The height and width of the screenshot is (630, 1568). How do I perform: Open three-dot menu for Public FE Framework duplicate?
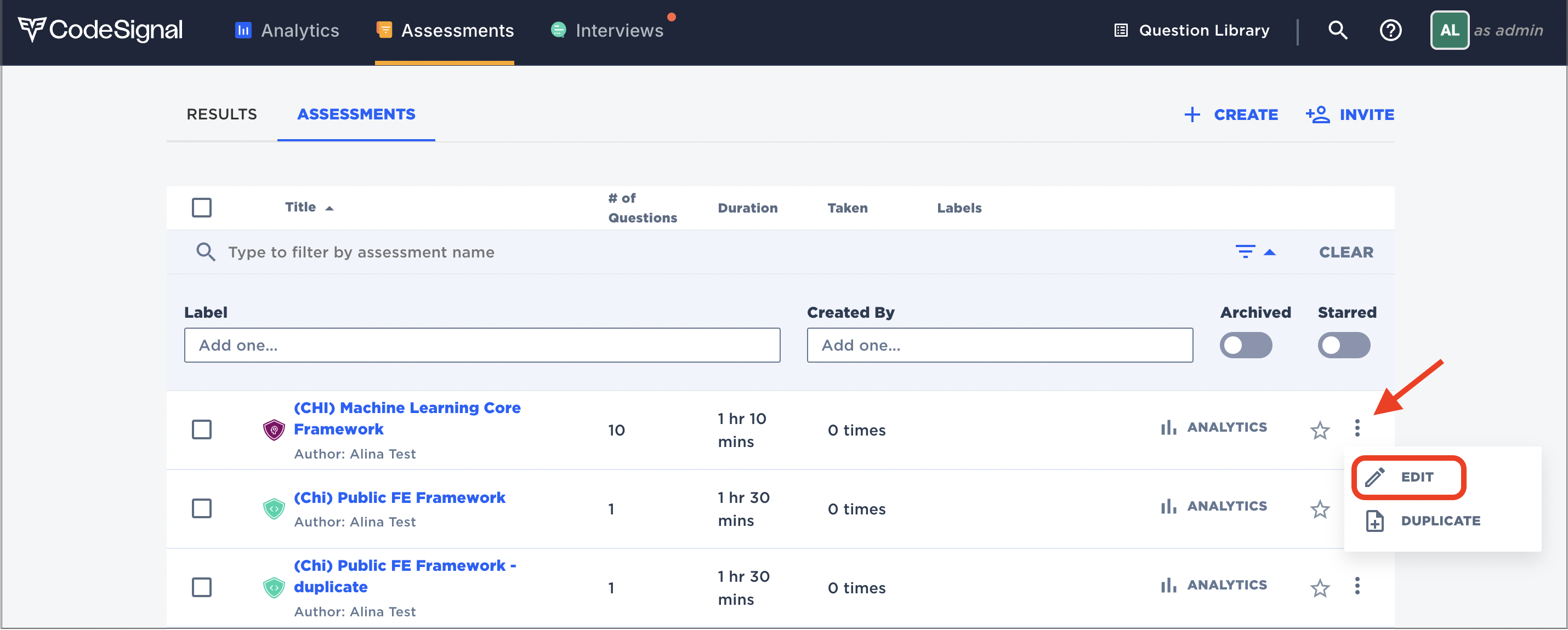coord(1357,586)
